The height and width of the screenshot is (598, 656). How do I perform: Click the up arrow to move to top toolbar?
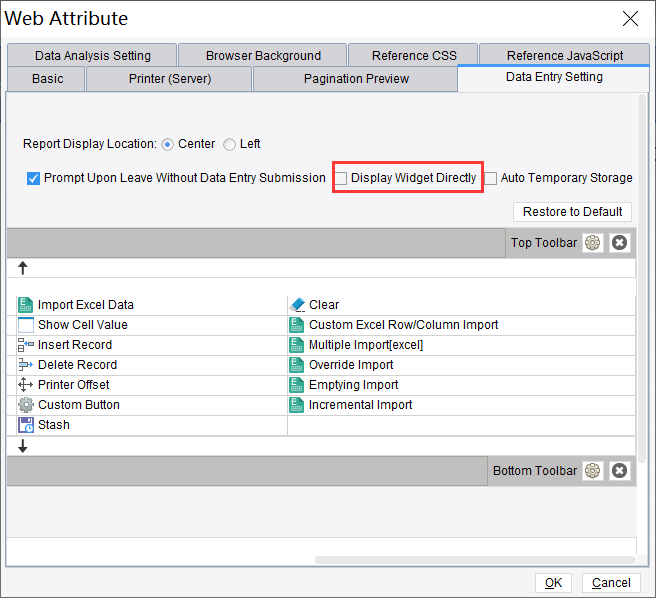pyautogui.click(x=23, y=268)
